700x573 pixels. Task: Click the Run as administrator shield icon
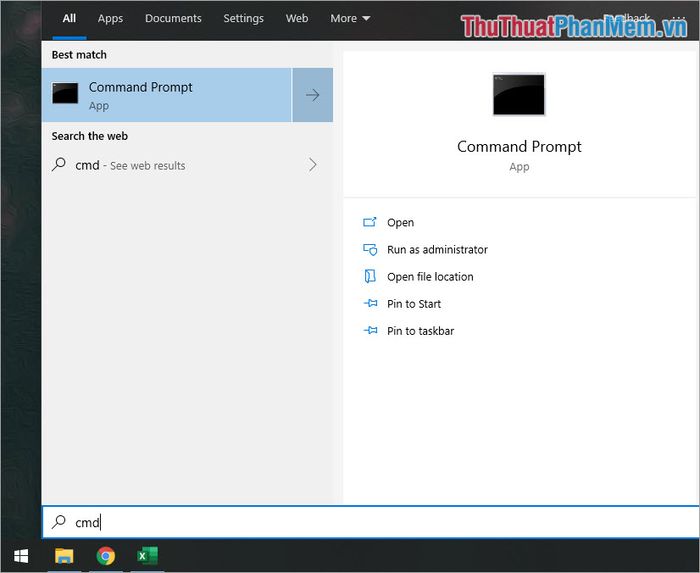(370, 249)
